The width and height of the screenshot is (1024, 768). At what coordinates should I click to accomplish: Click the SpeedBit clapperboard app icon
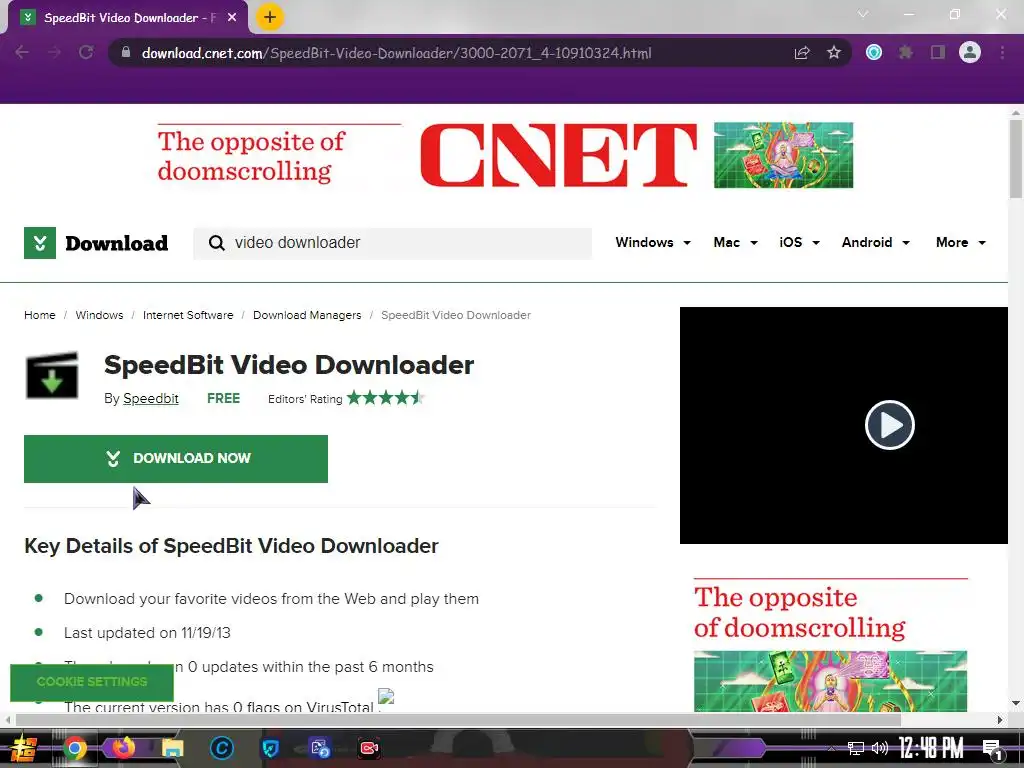tap(52, 376)
